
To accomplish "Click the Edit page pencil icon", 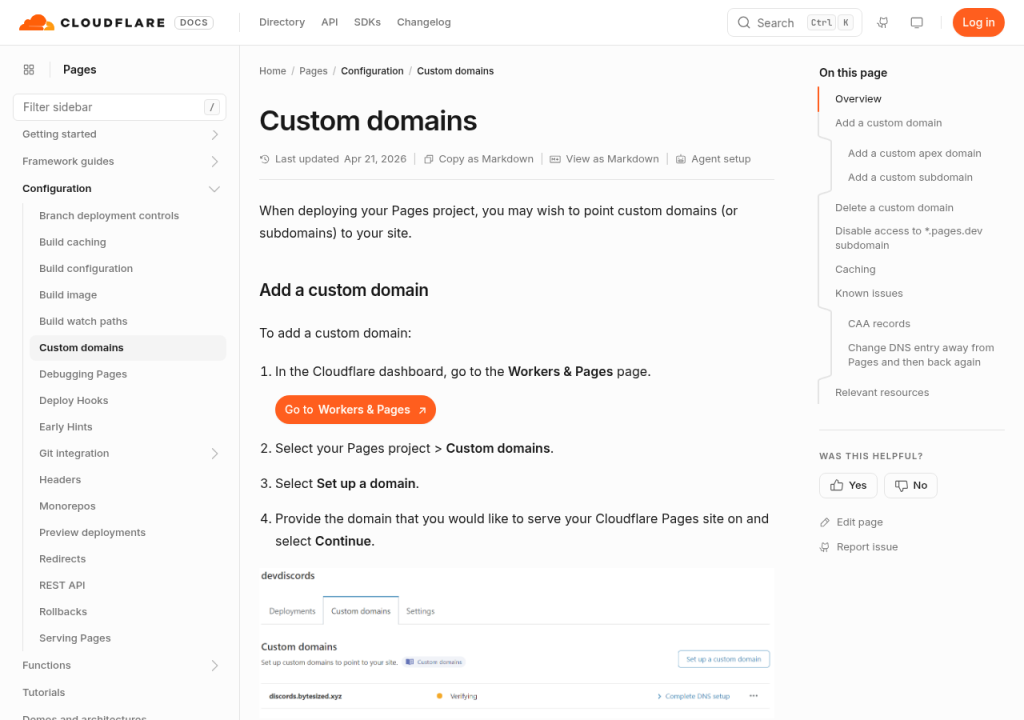I will (825, 523).
